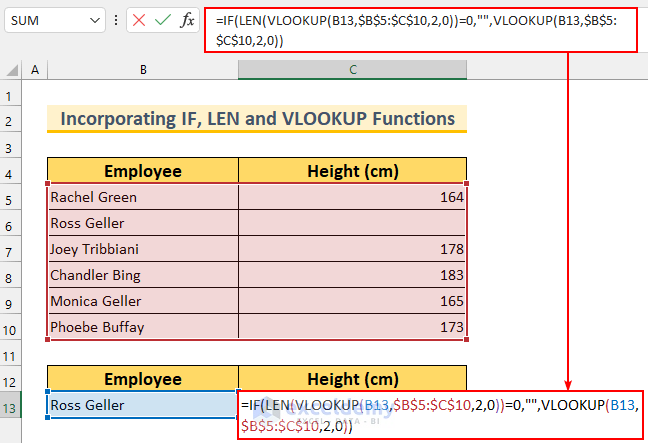Click into the formula bar text

[421, 30]
